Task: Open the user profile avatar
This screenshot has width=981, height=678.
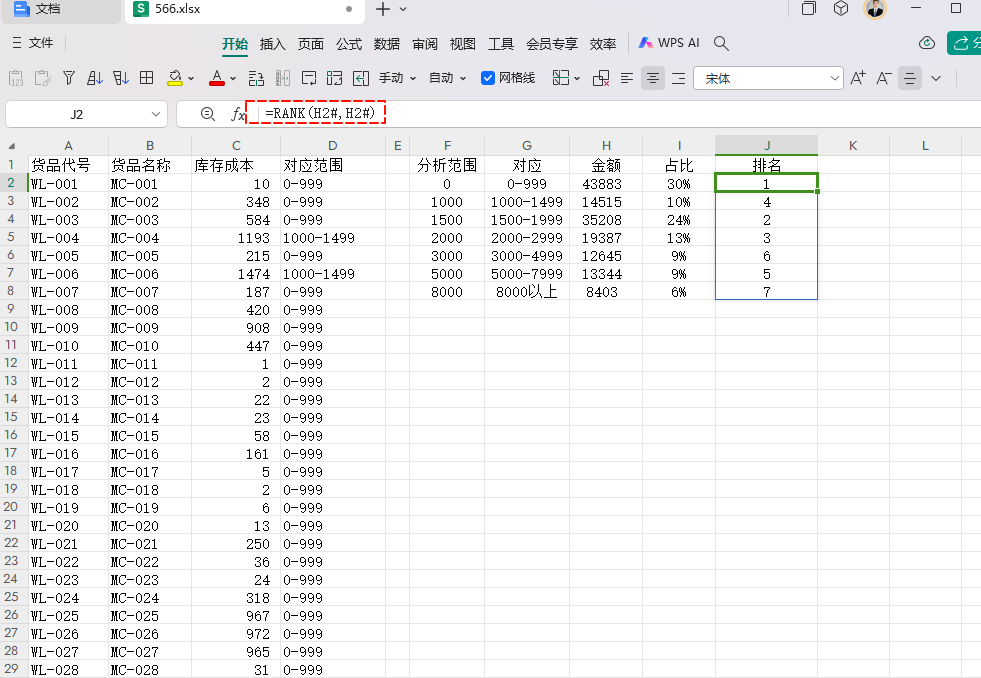Action: click(875, 9)
